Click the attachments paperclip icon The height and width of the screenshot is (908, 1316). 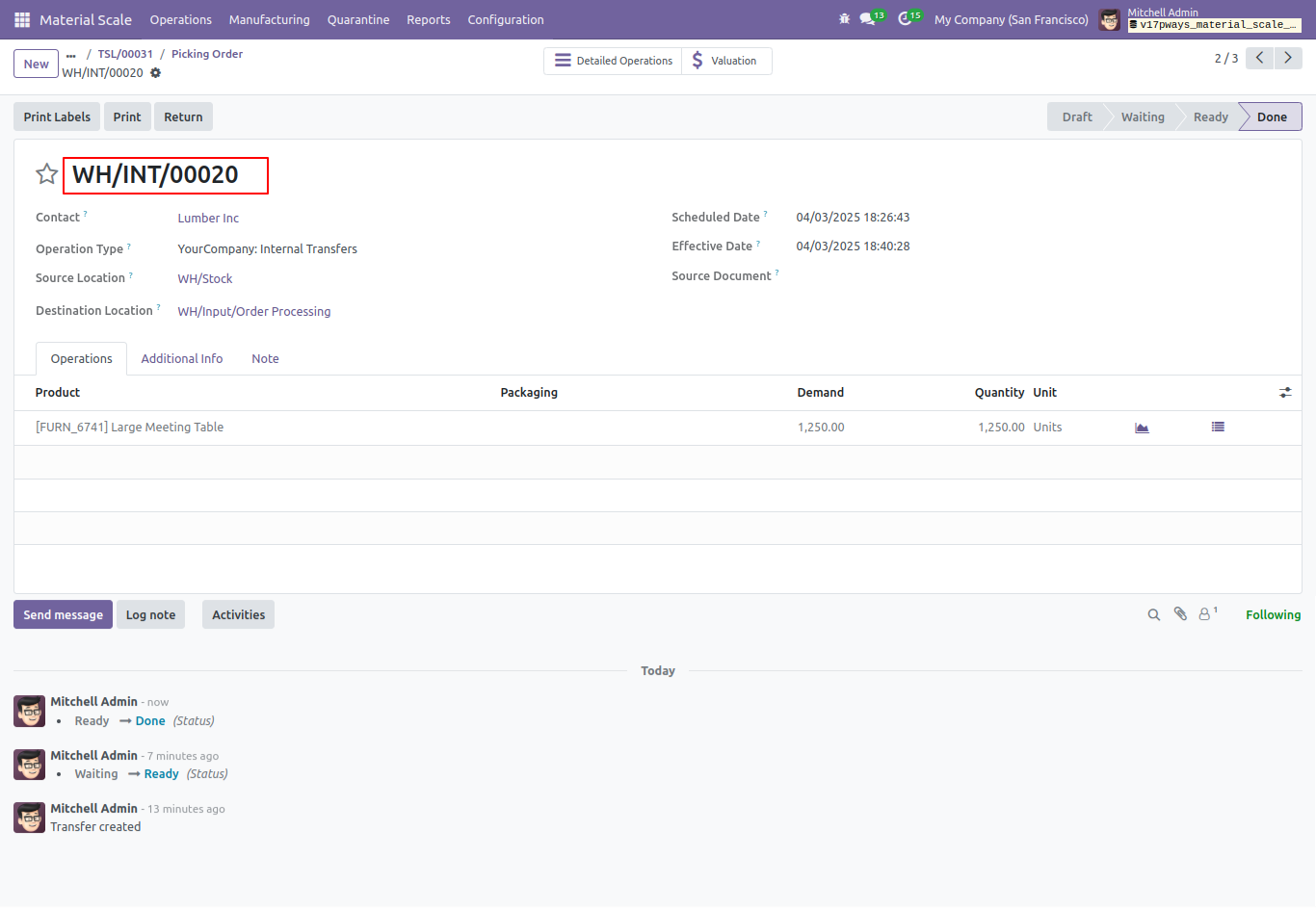[1180, 614]
